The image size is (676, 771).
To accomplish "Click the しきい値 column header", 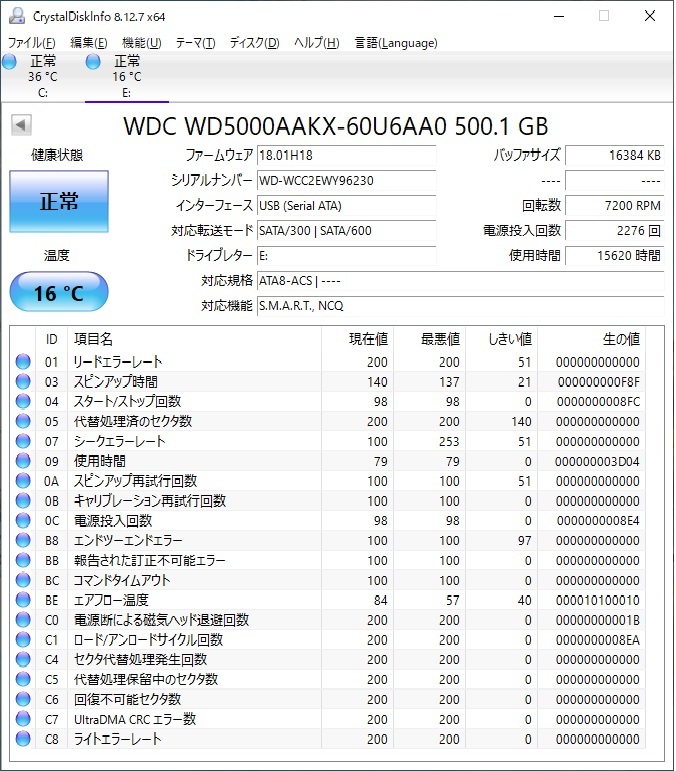I will click(501, 339).
